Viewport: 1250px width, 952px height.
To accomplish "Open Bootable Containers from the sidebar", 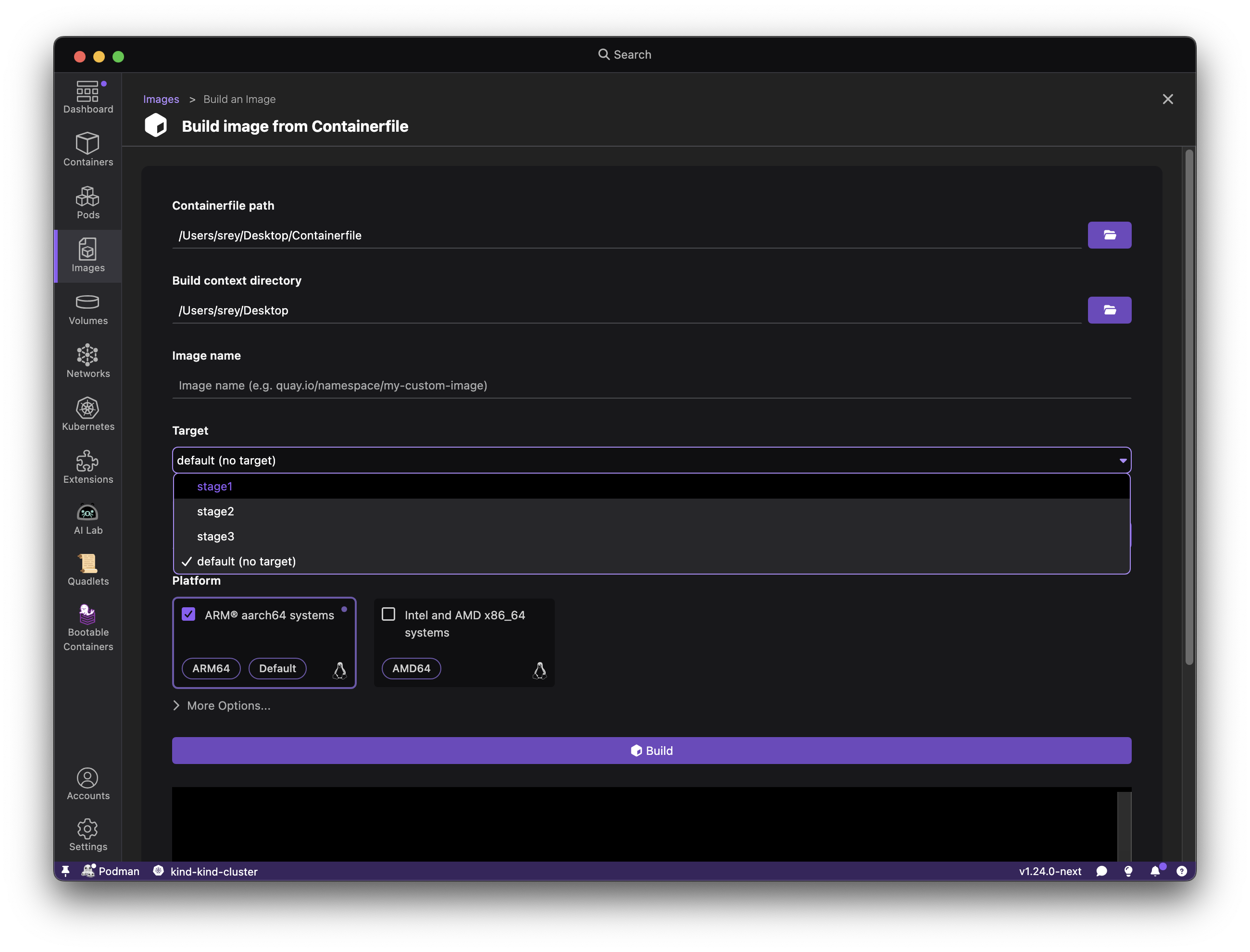I will coord(88,627).
